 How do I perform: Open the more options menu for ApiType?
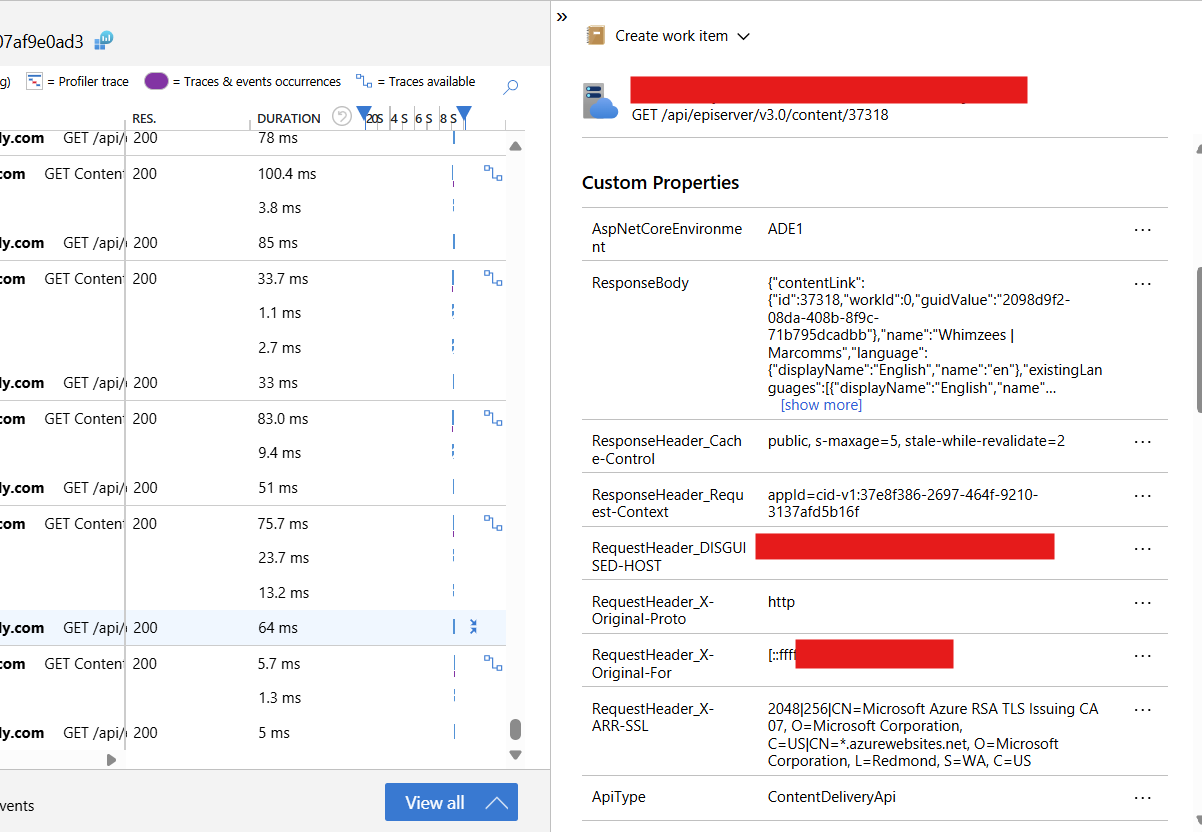click(1142, 797)
